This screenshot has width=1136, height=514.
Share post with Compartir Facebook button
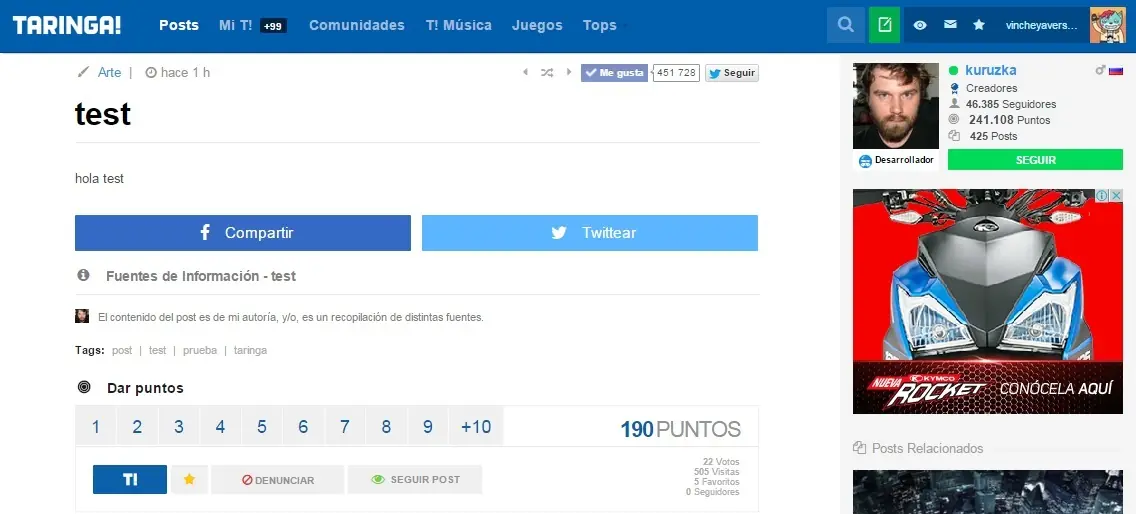point(243,233)
